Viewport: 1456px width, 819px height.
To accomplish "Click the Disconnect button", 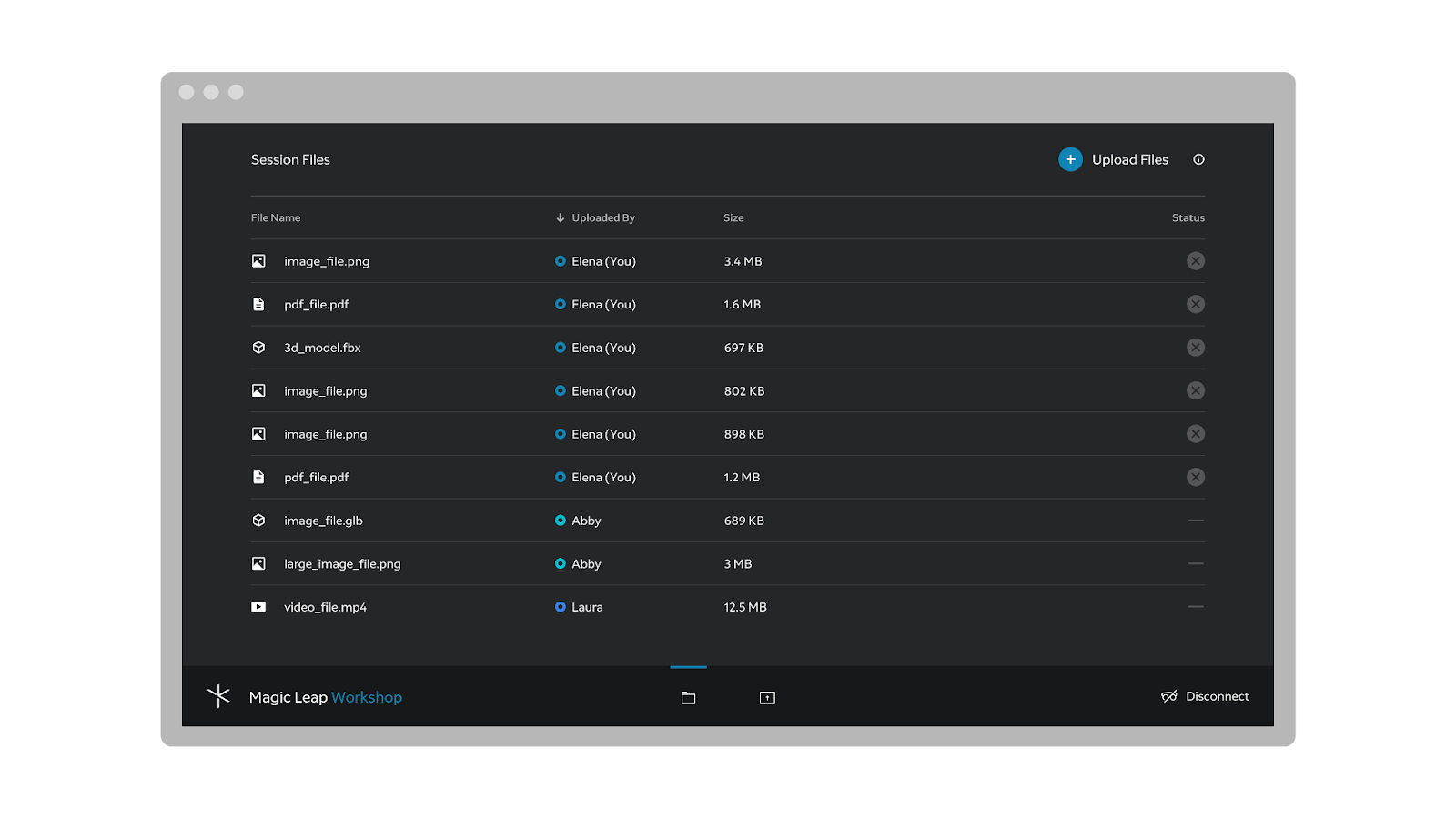I will tap(1205, 696).
